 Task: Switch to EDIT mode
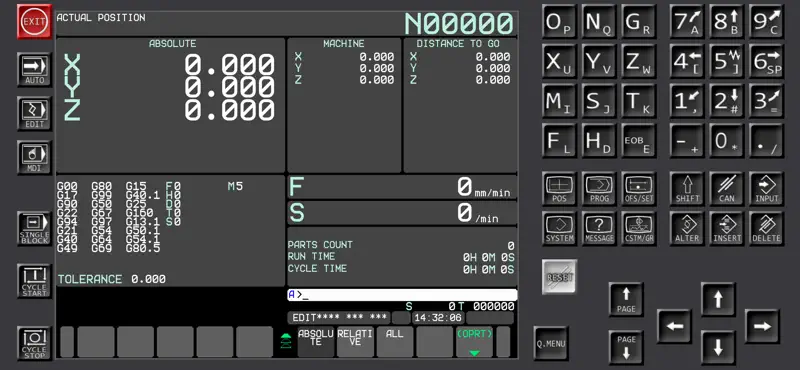[35, 113]
